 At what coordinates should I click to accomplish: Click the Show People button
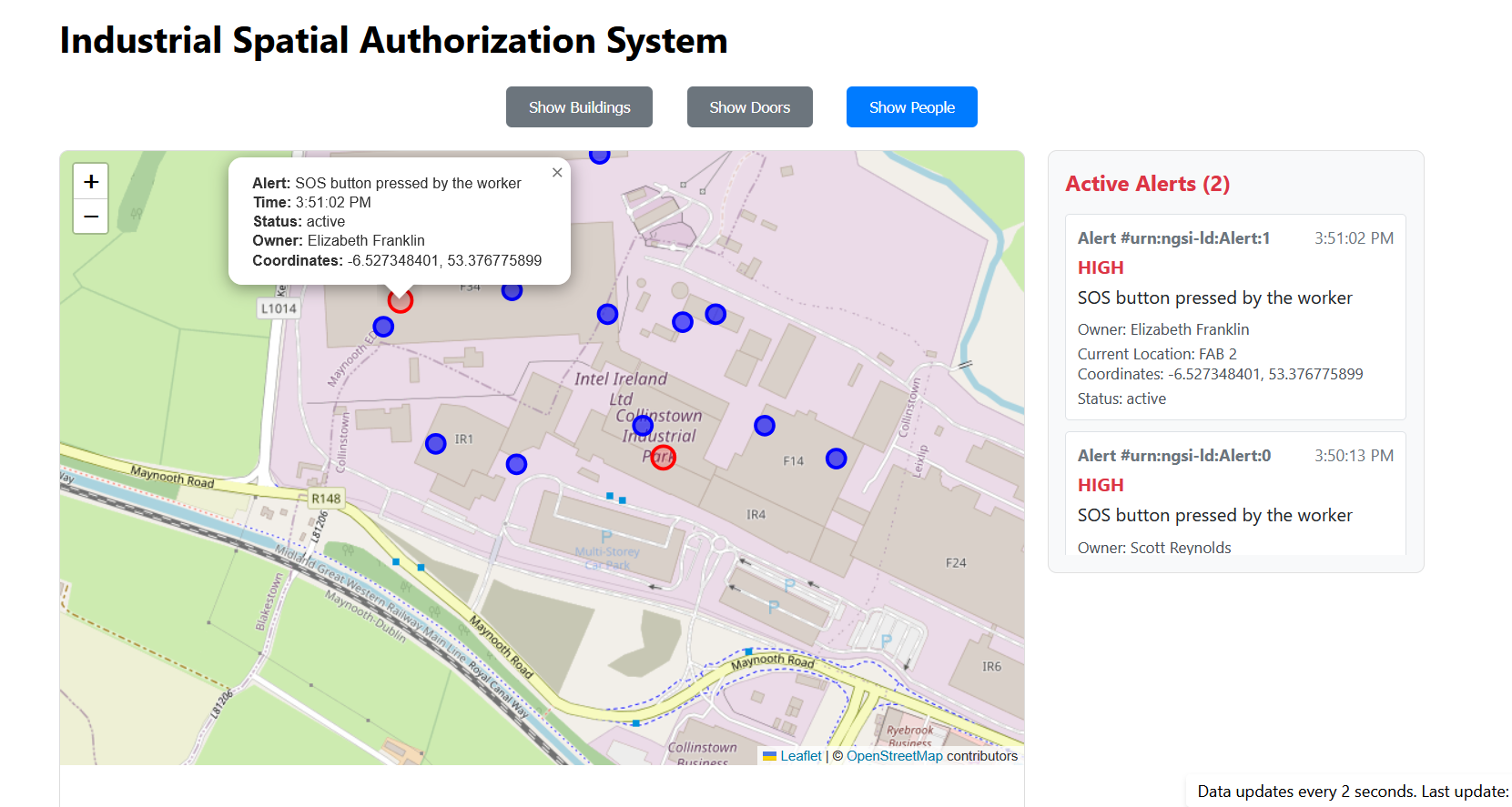click(x=912, y=107)
